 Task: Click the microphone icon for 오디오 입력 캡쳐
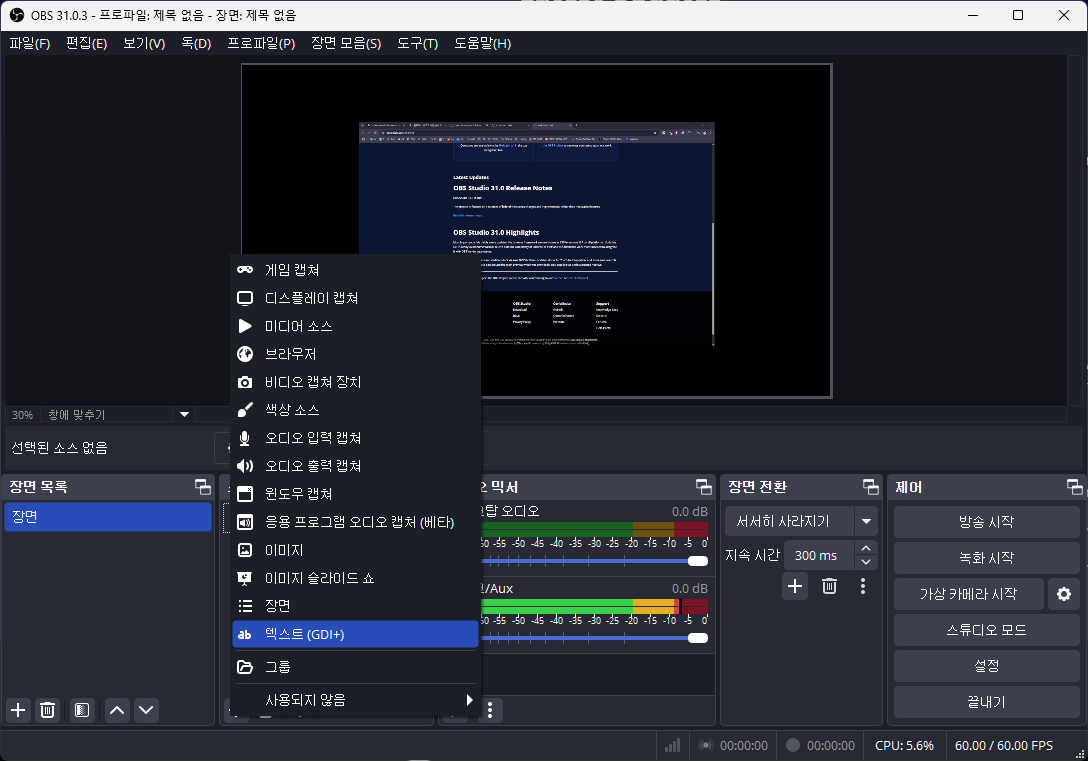tap(244, 438)
